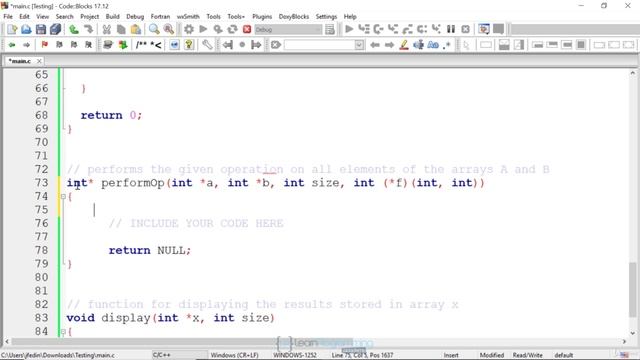Insert a Doxygen block comment with /** icon

[141, 45]
